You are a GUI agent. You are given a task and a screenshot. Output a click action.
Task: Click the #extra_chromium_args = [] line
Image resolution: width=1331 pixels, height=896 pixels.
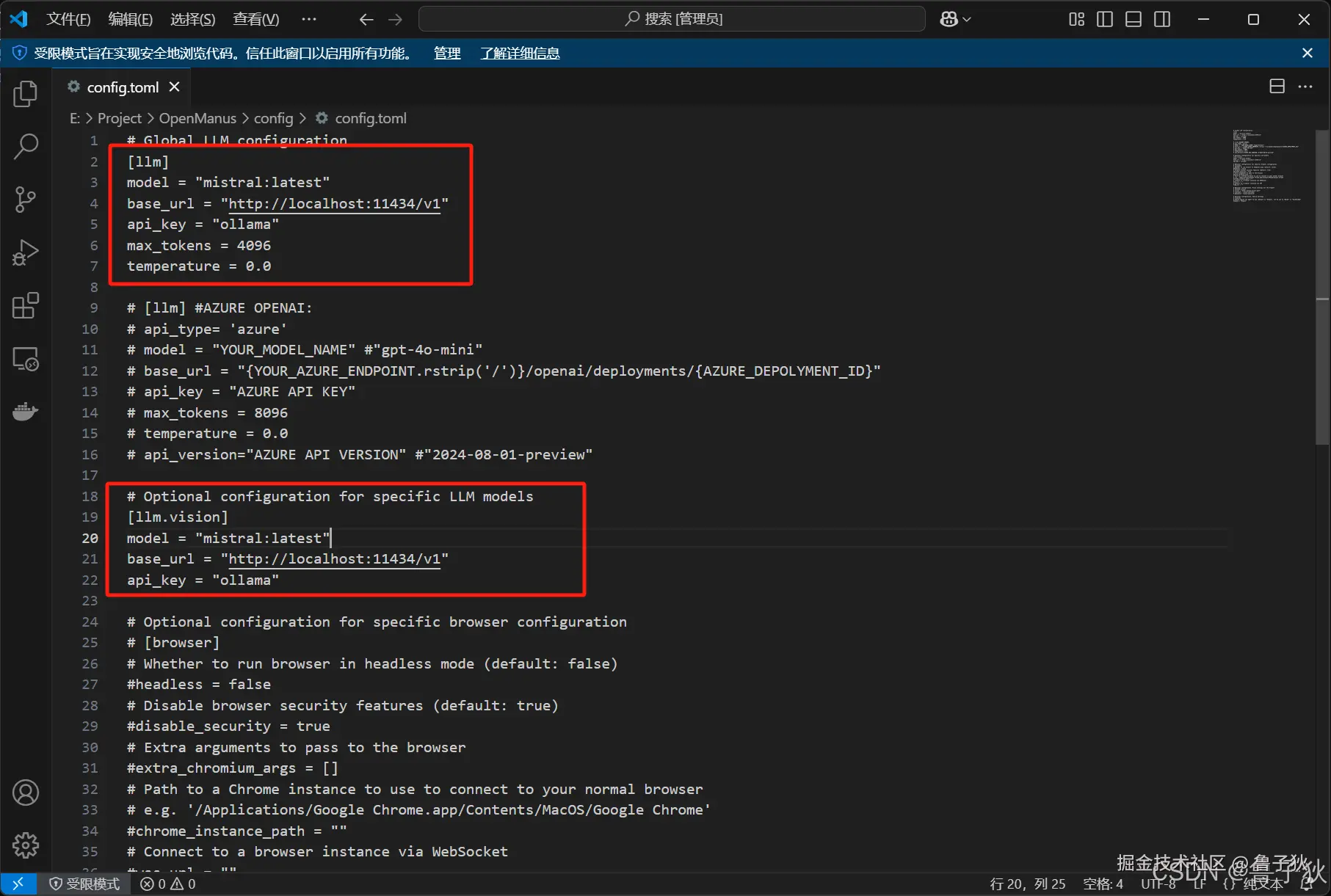233,768
